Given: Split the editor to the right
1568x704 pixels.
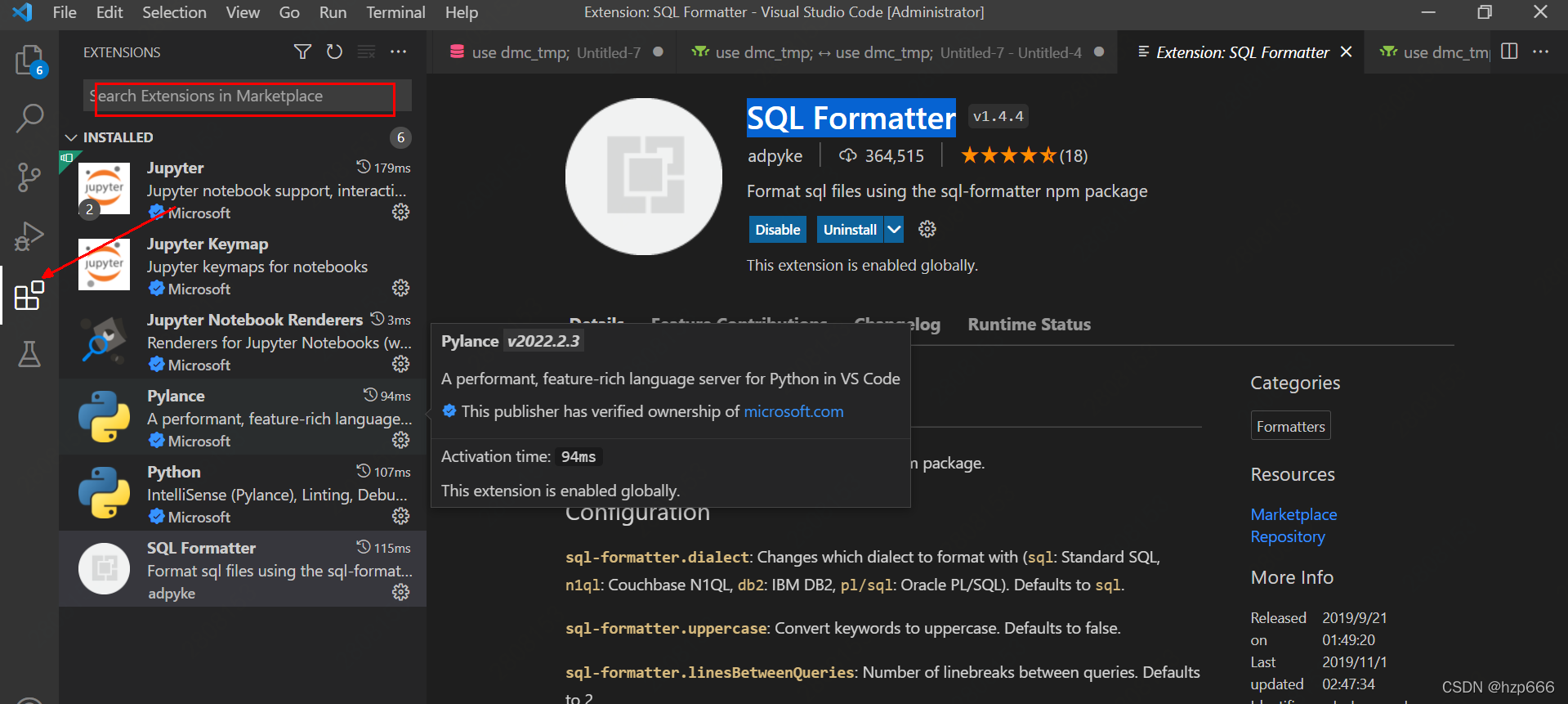Looking at the screenshot, I should (x=1509, y=52).
